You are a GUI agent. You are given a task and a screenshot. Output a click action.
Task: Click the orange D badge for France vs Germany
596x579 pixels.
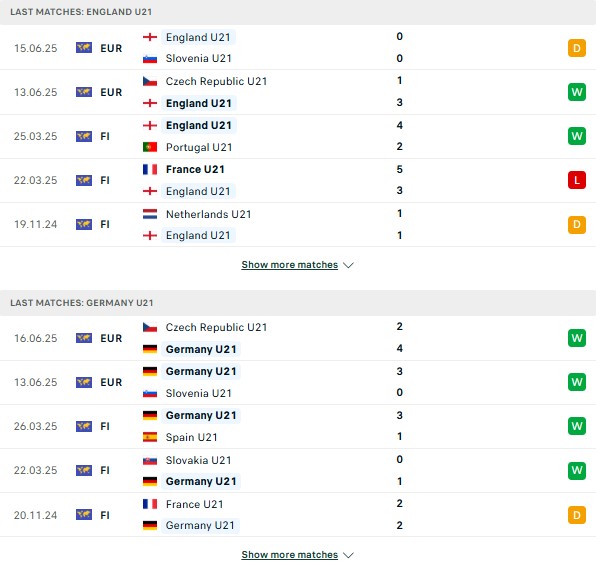tap(577, 515)
